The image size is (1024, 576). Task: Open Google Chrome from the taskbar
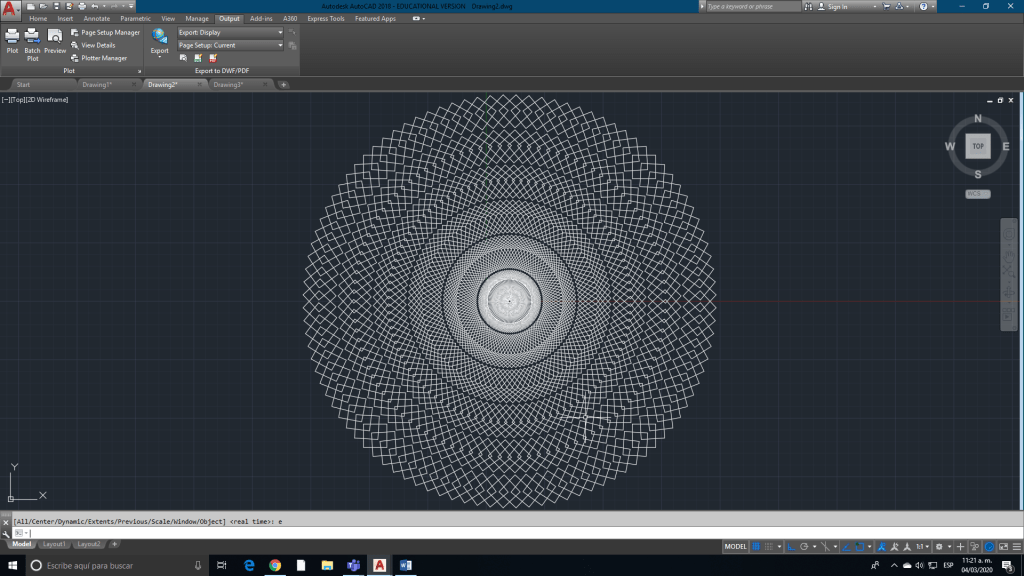[x=275, y=565]
